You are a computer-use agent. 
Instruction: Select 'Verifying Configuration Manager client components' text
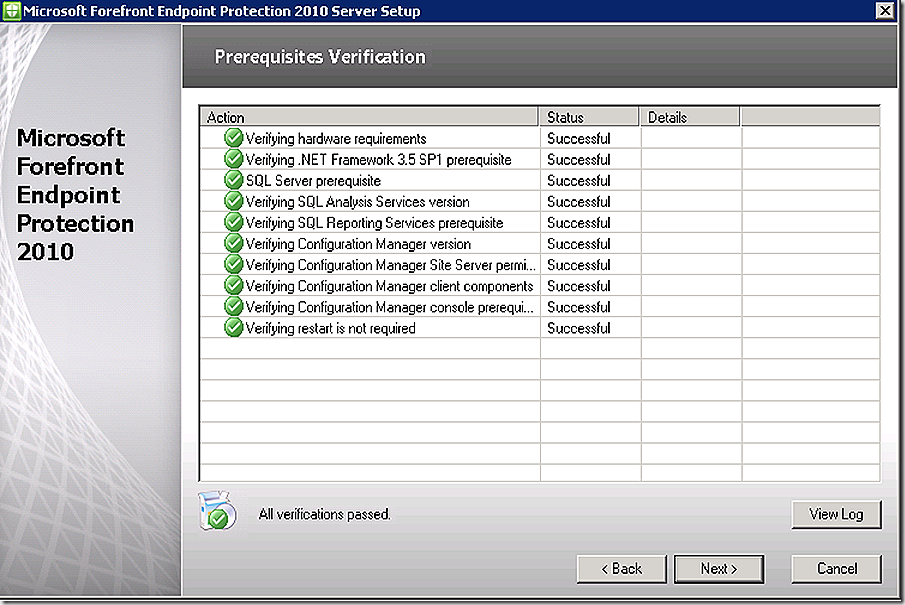tap(390, 286)
